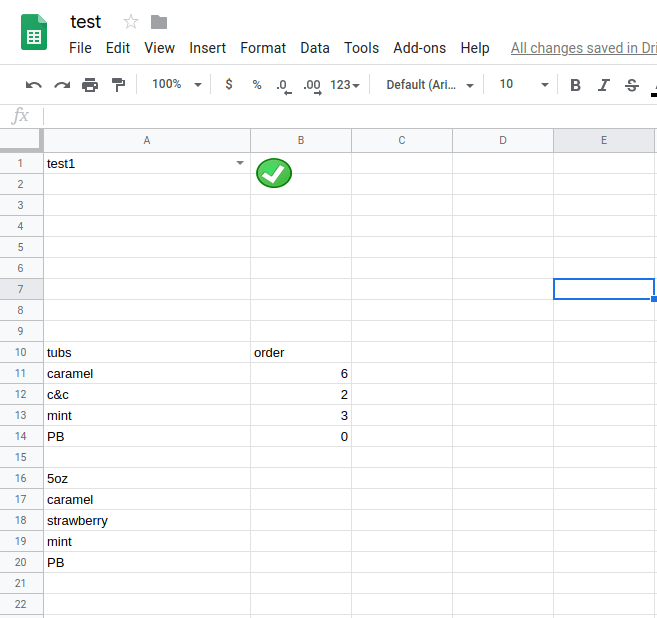Click the document title test
Screen dimensions: 657x618
coord(85,22)
